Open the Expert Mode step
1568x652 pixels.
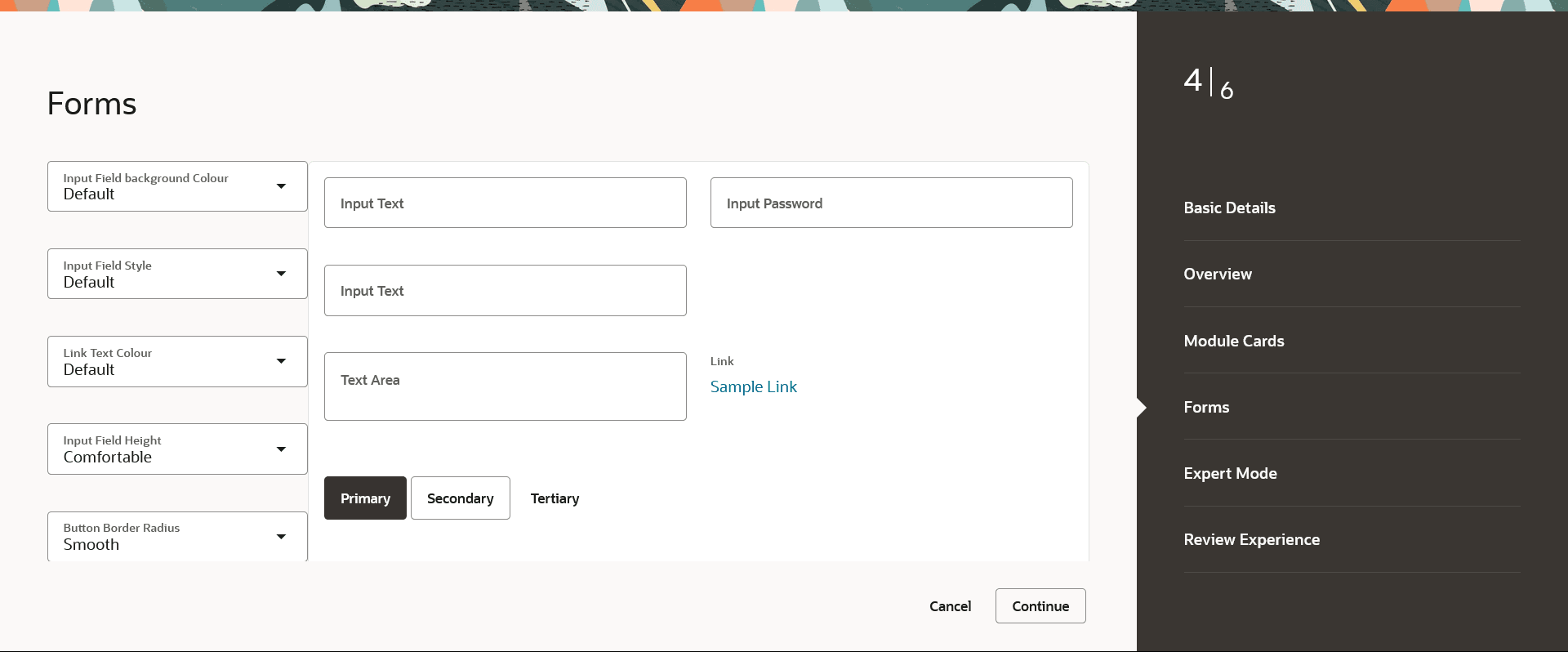pos(1230,473)
